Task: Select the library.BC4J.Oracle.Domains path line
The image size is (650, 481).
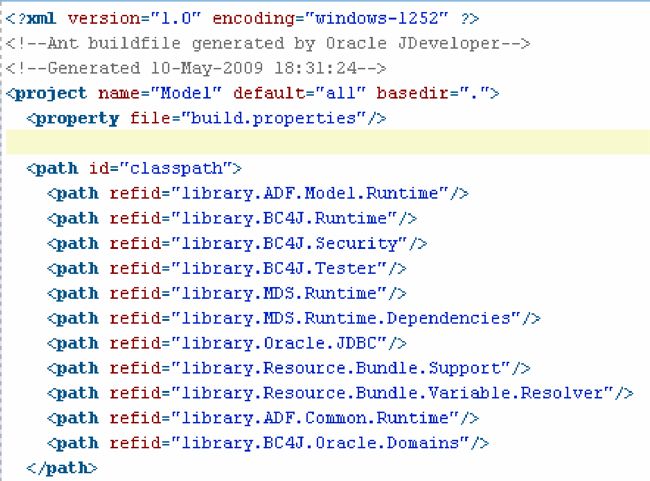Action: [x=268, y=443]
